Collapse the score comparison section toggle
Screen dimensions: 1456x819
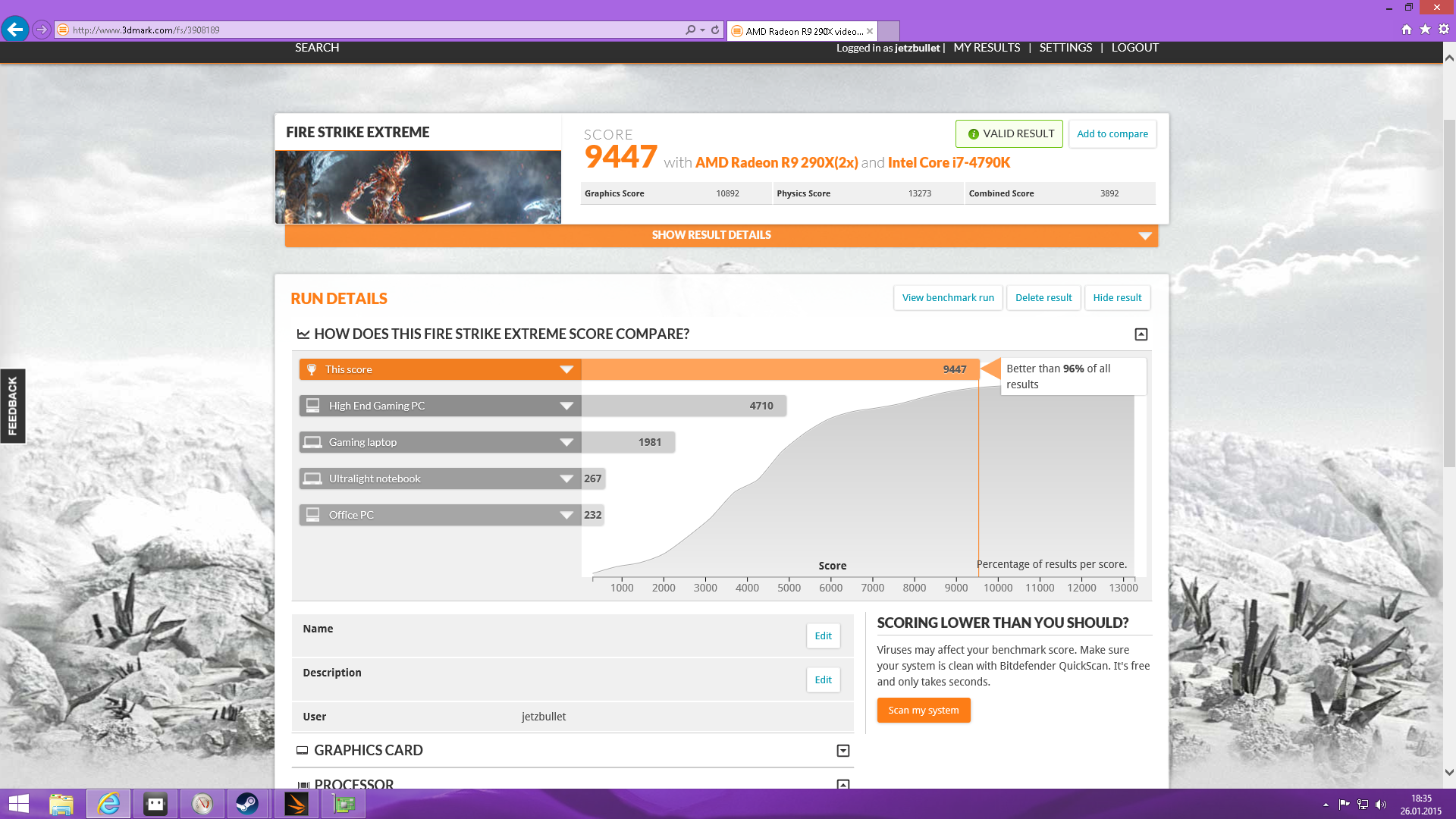pyautogui.click(x=1141, y=334)
